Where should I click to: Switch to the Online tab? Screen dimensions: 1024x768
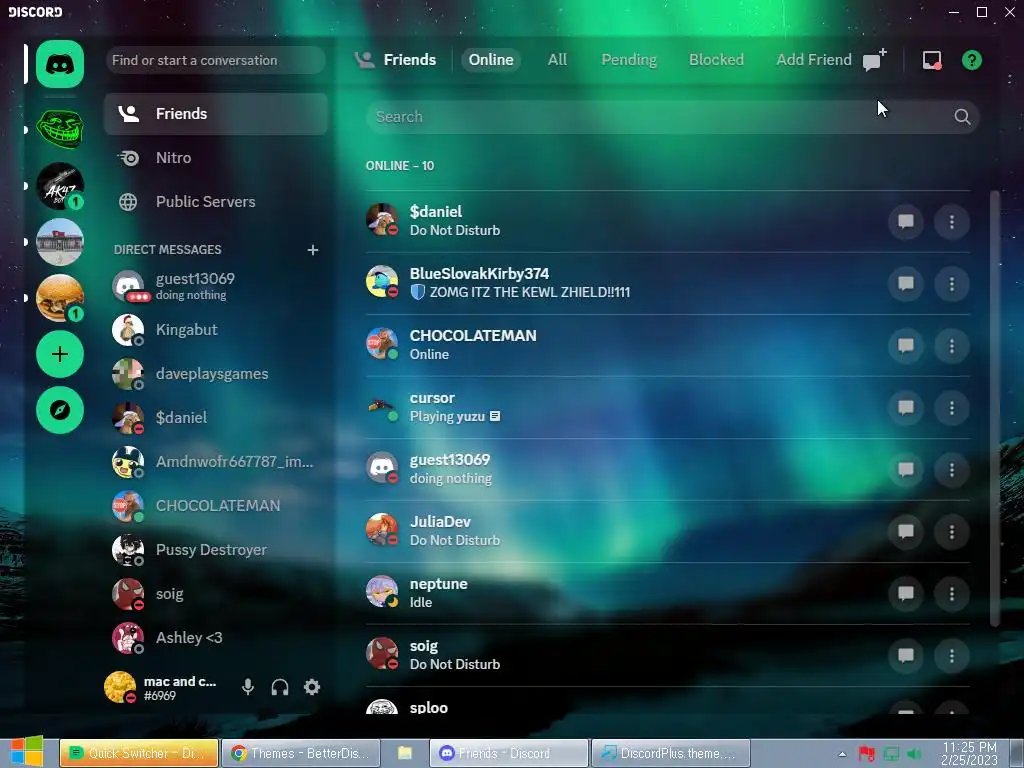pyautogui.click(x=491, y=59)
